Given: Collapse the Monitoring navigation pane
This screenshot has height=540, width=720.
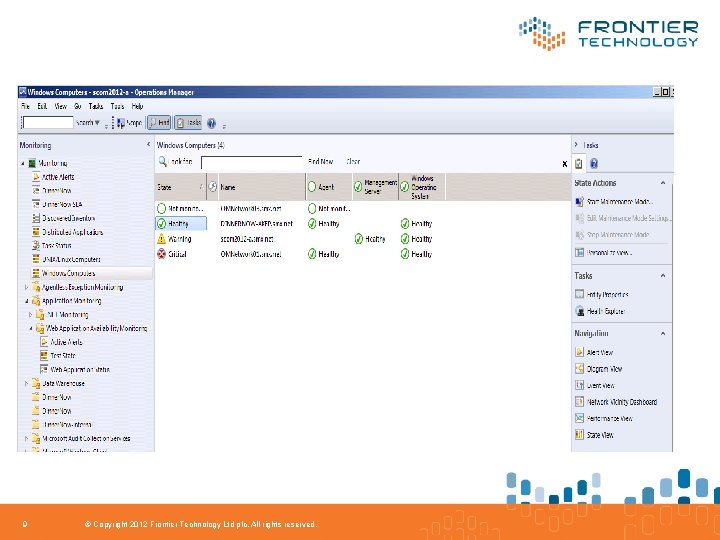Looking at the screenshot, I should click(x=148, y=145).
